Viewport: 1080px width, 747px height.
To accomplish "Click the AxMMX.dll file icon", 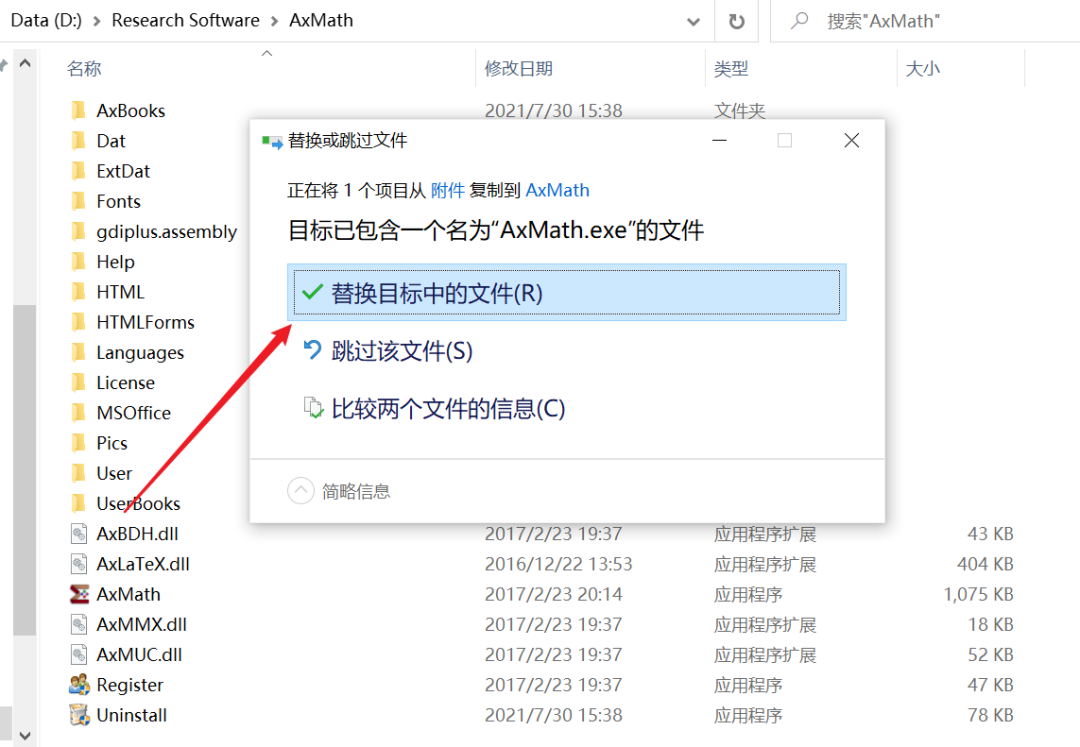I will [x=79, y=624].
